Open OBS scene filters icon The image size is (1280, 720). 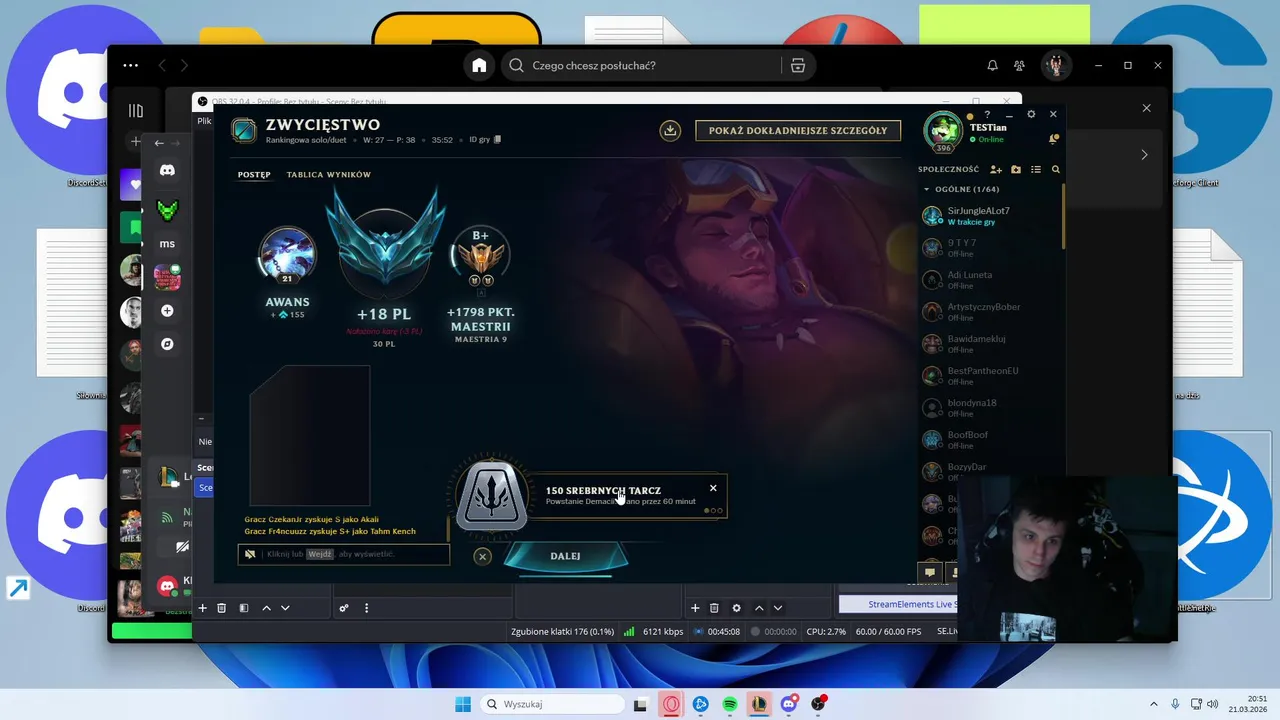243,608
